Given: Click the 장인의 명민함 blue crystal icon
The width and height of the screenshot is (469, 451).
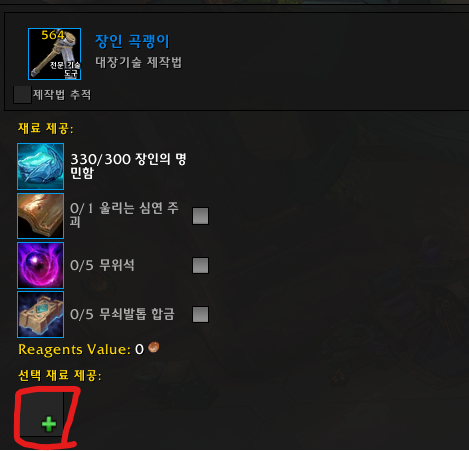Looking at the screenshot, I should [x=40, y=166].
